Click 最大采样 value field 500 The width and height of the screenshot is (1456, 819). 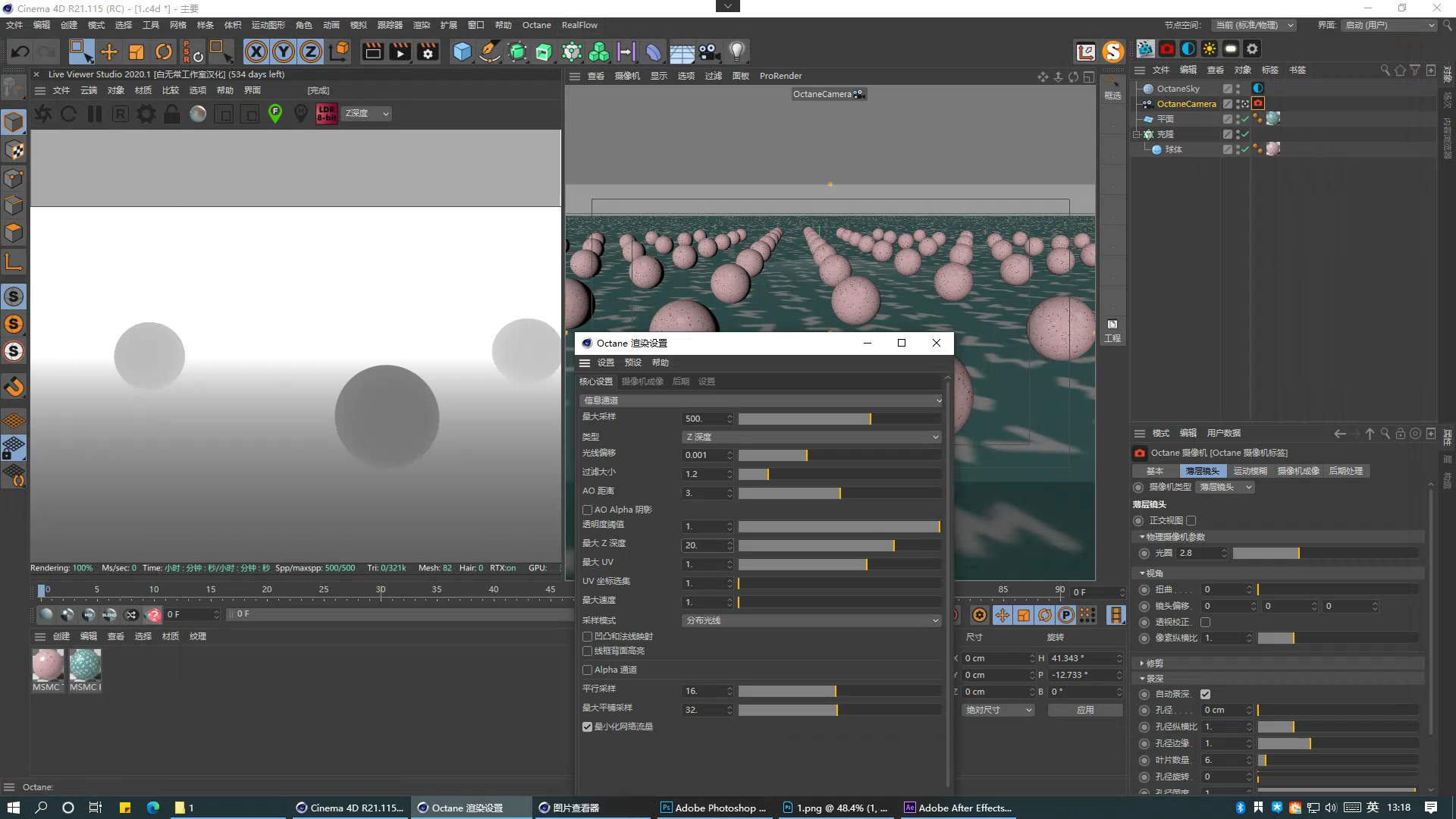708,419
